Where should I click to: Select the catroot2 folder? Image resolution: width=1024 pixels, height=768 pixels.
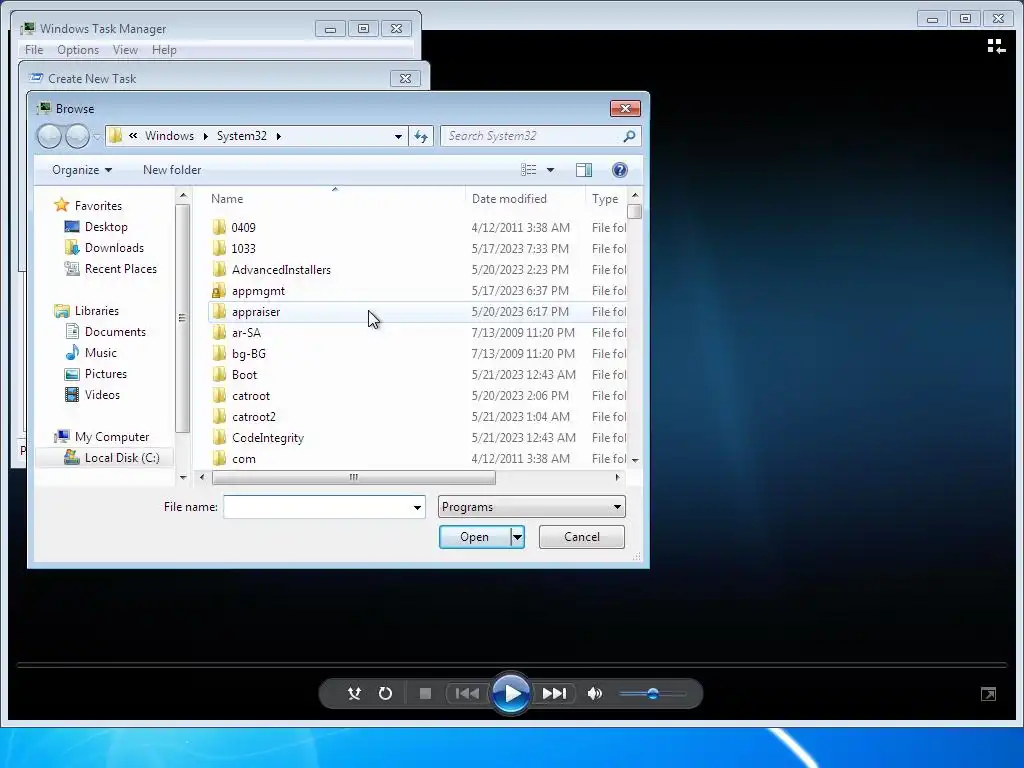pyautogui.click(x=253, y=417)
